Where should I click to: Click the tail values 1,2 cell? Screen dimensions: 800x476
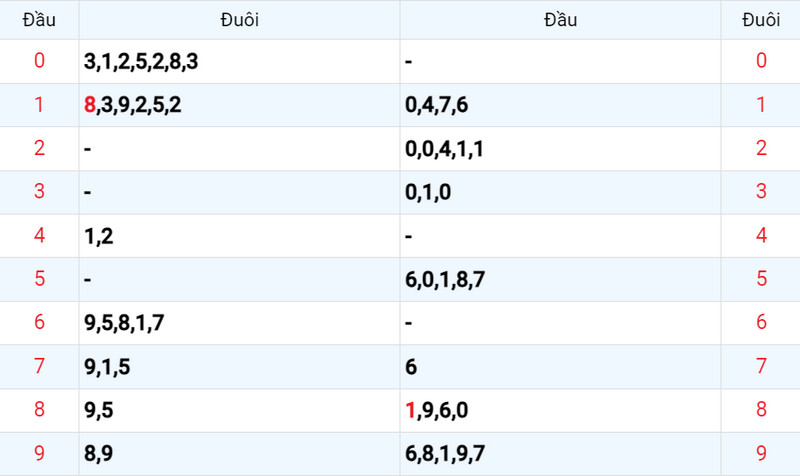pyautogui.click(x=239, y=236)
